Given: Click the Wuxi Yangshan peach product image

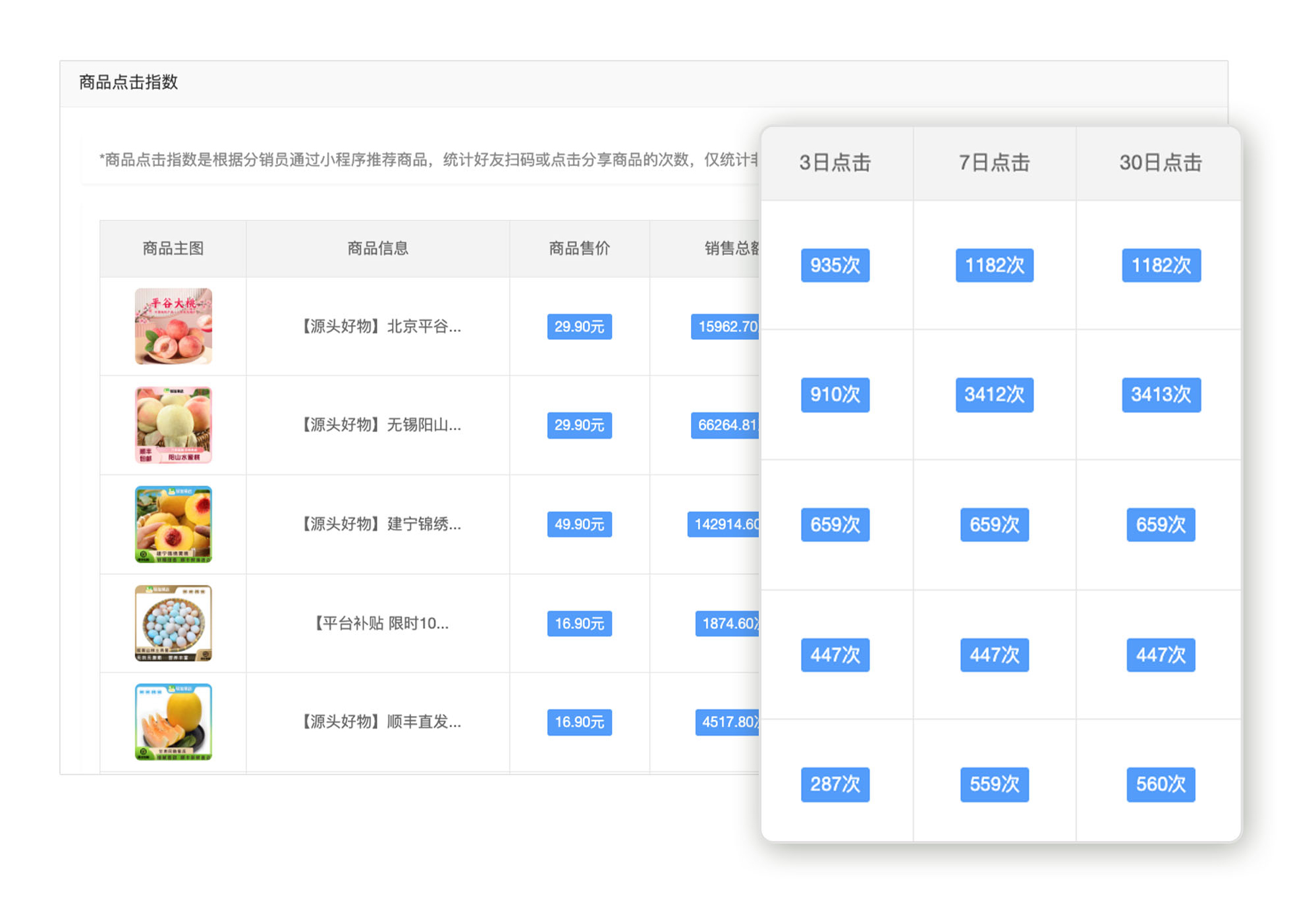Looking at the screenshot, I should click(x=173, y=425).
